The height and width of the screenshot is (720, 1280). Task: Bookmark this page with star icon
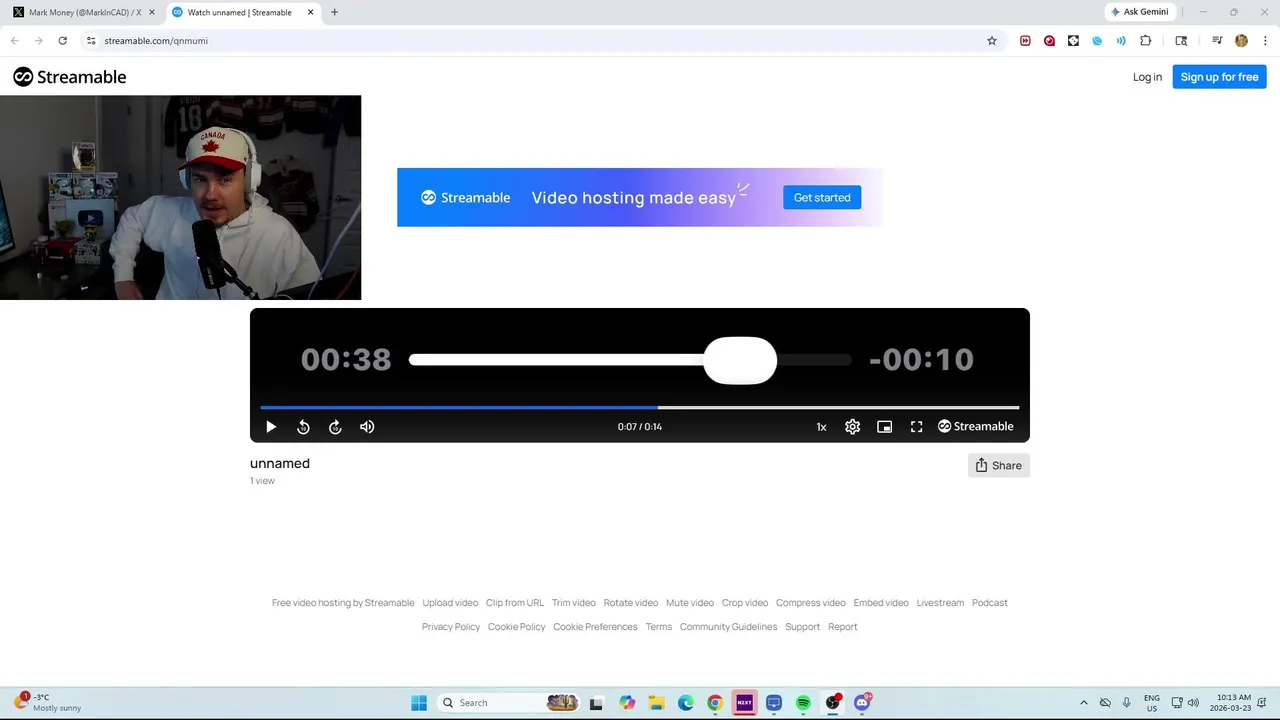click(992, 41)
